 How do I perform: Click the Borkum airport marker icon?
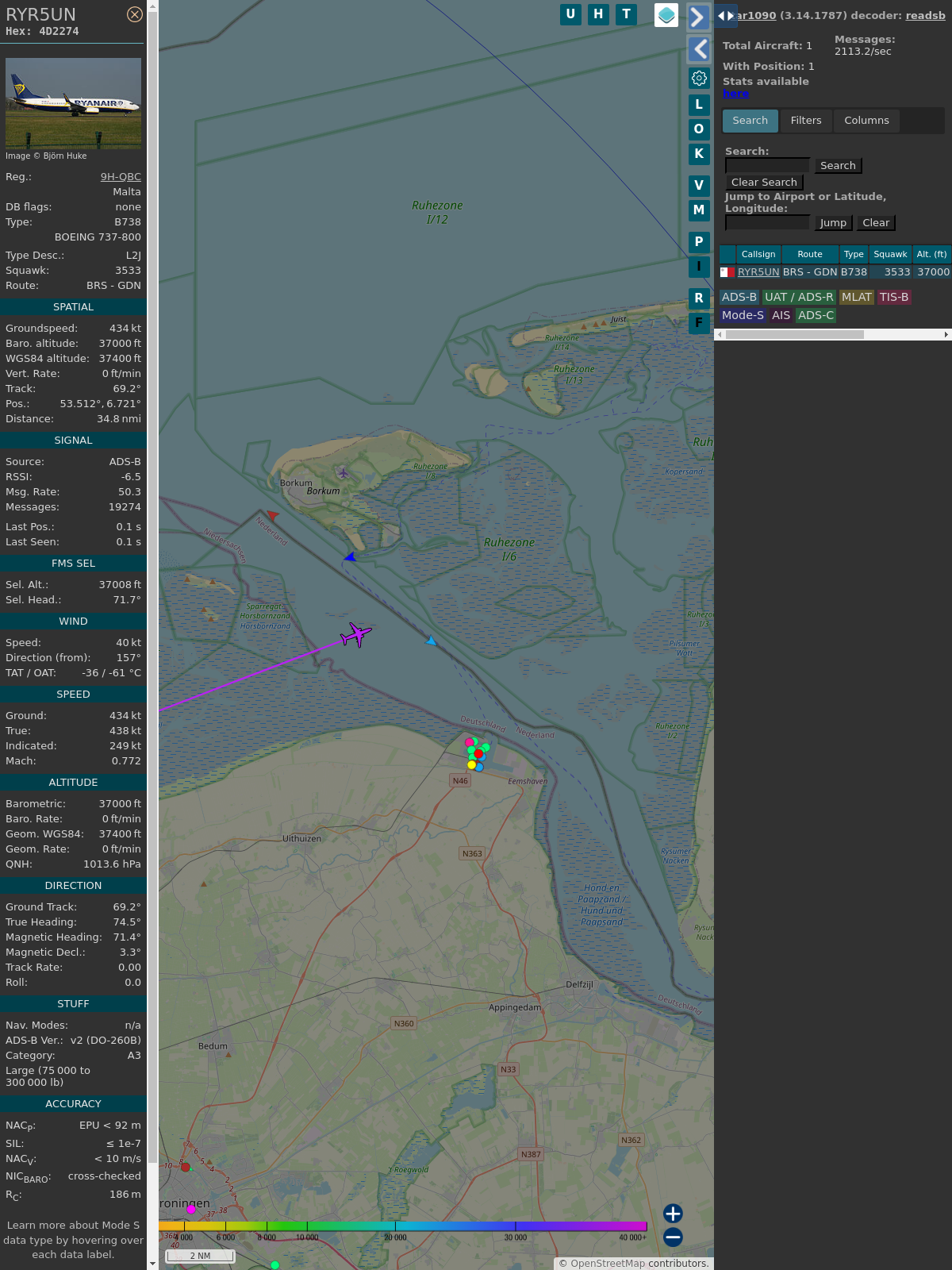tap(343, 473)
